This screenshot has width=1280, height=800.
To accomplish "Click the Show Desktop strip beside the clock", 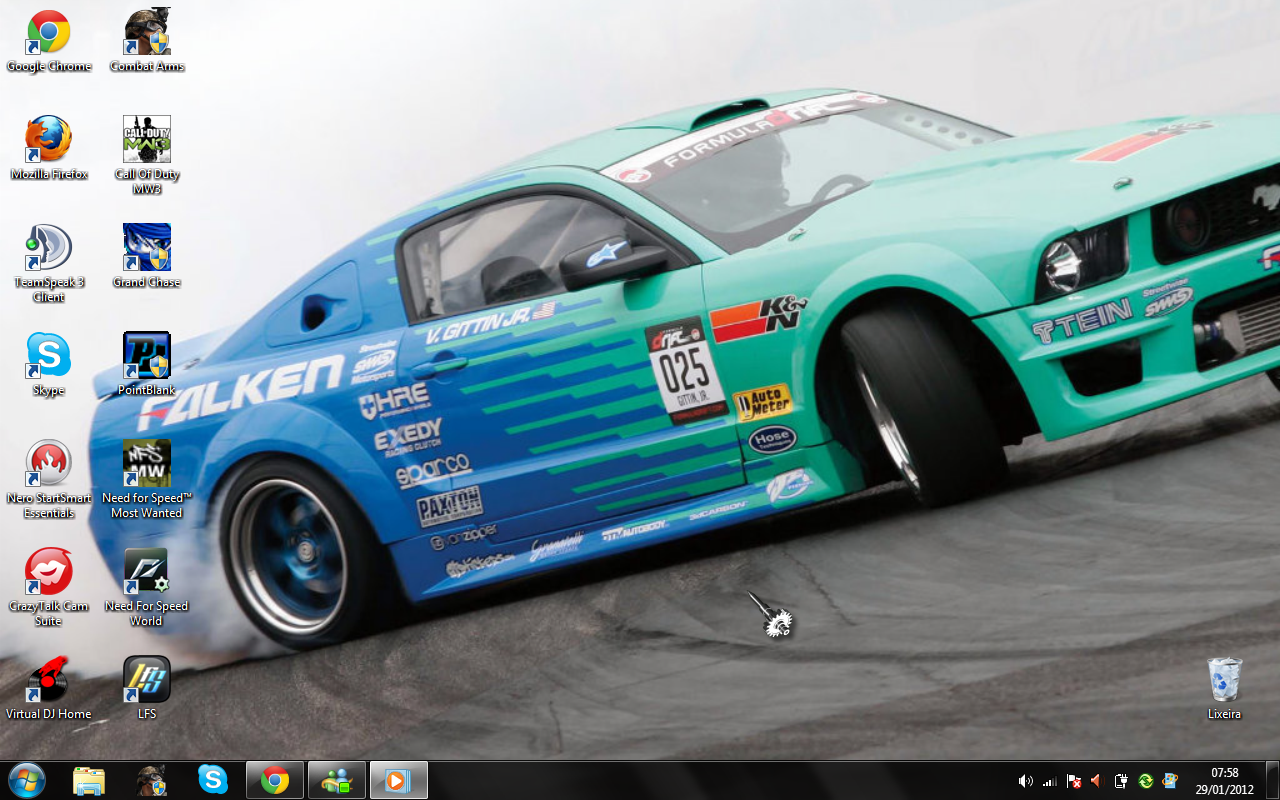I will point(1272,780).
